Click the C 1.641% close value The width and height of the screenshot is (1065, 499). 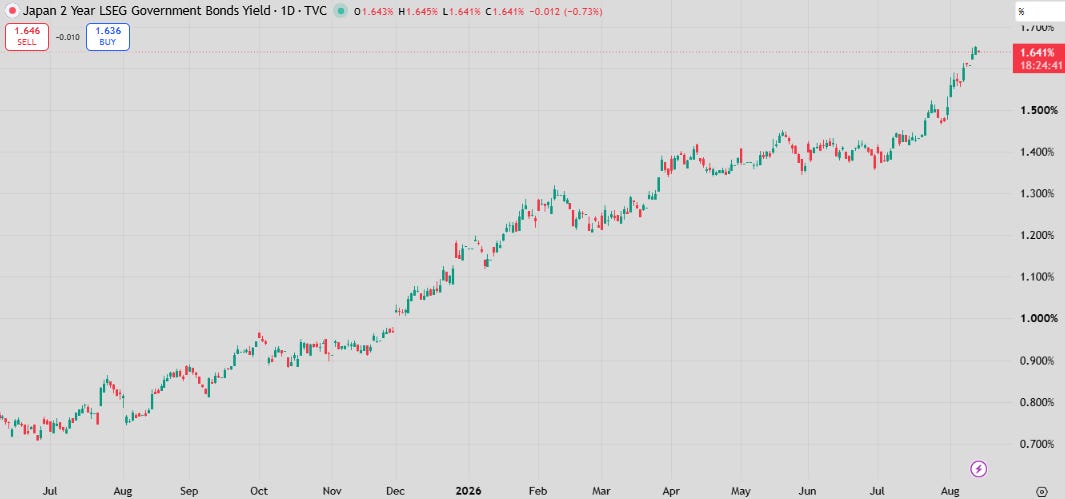click(x=503, y=12)
